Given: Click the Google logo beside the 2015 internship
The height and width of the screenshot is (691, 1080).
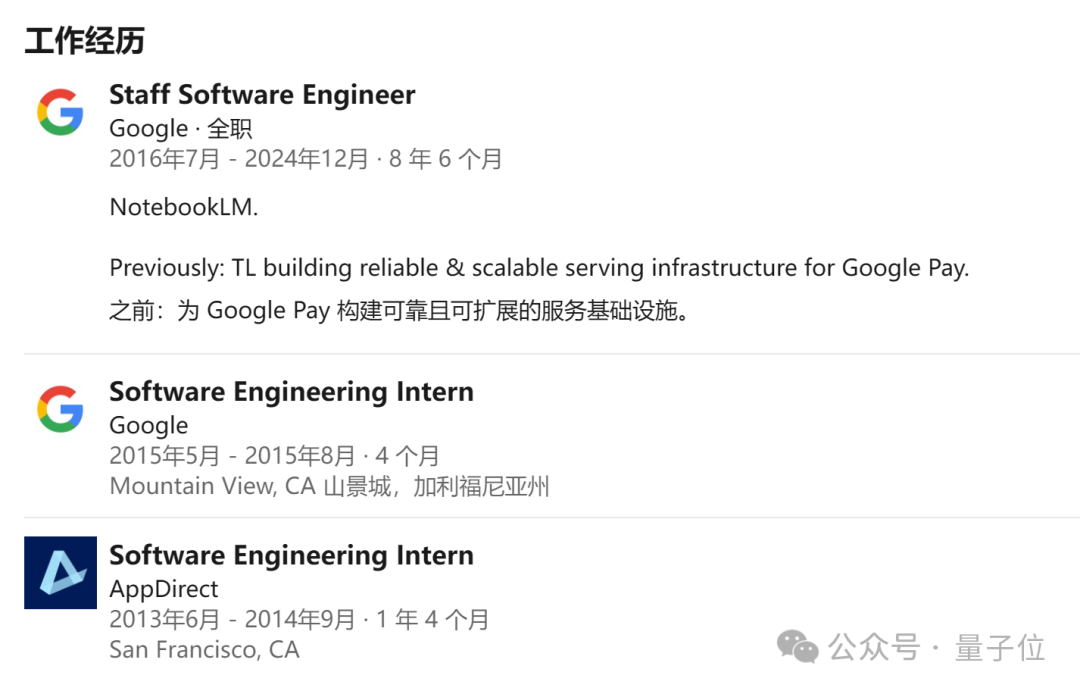Looking at the screenshot, I should tap(61, 409).
